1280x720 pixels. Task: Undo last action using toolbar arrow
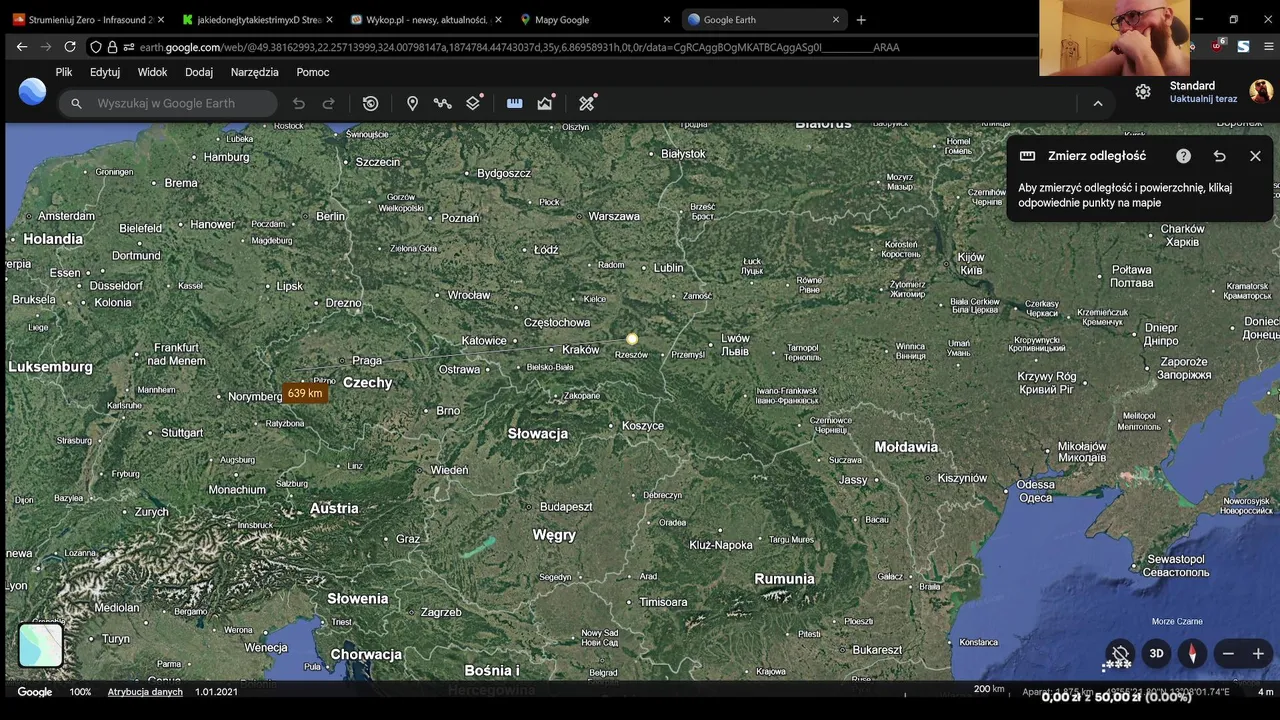click(x=298, y=103)
